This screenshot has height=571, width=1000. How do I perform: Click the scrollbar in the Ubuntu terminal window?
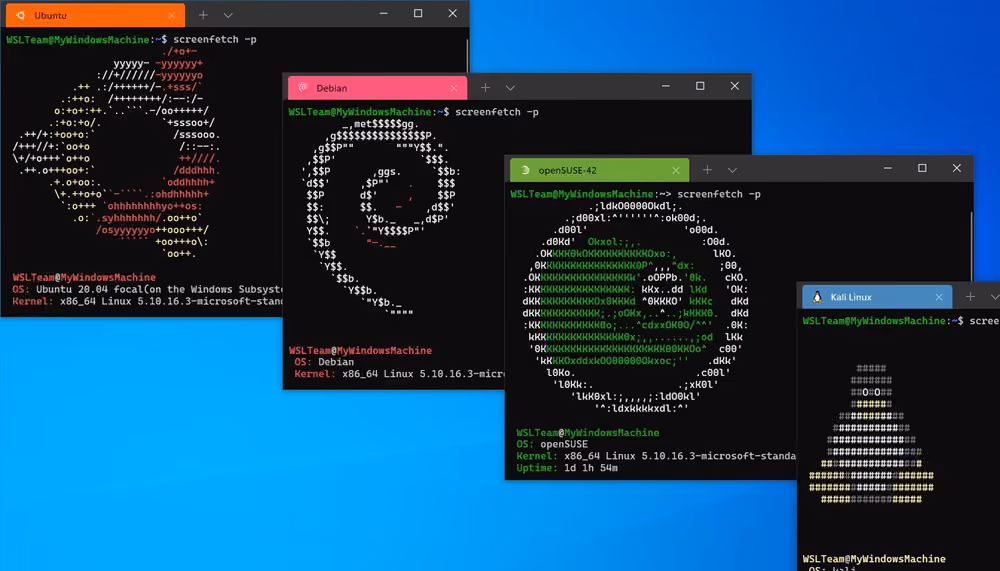467,56
